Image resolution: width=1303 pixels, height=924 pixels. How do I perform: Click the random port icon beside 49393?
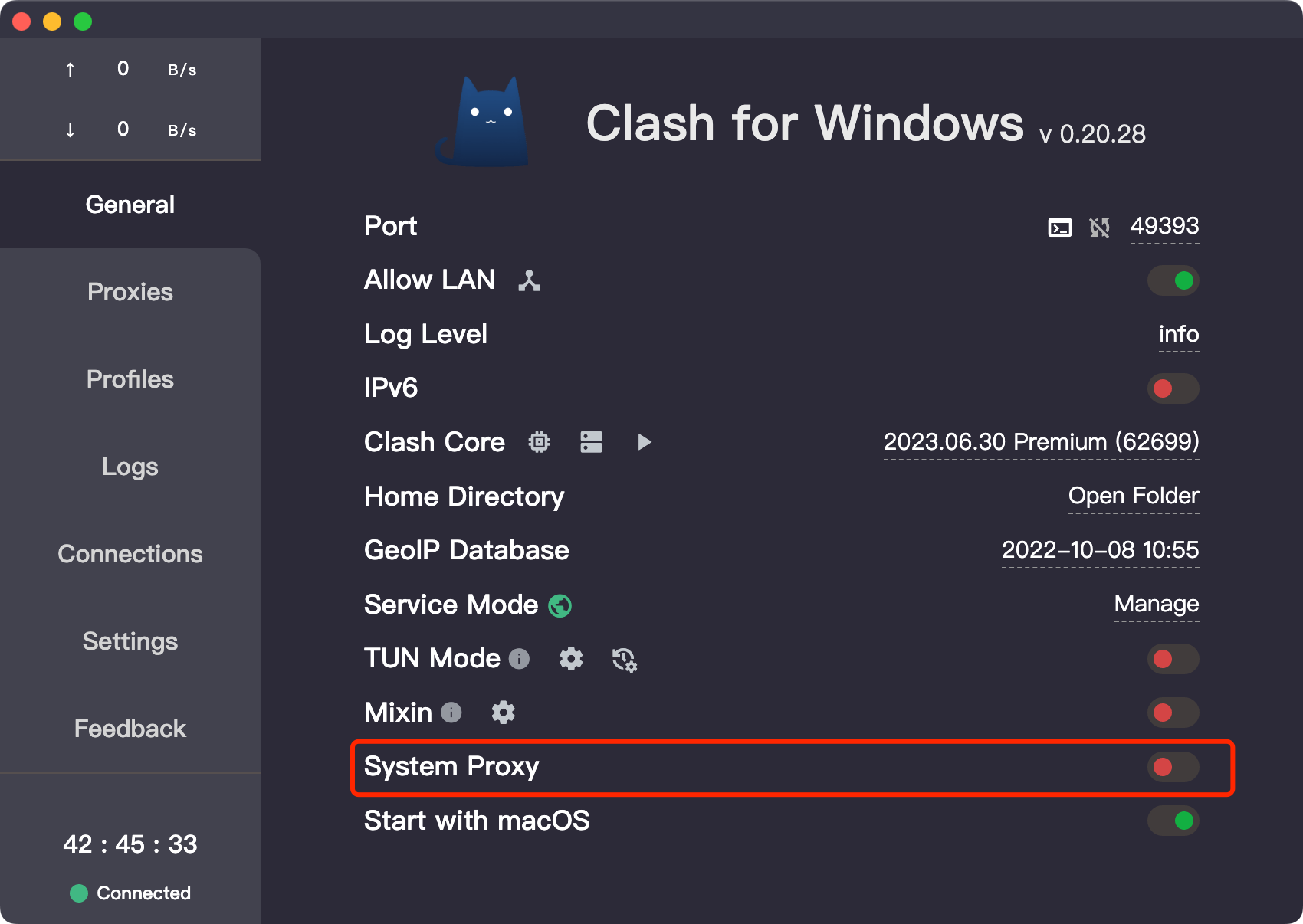click(1099, 227)
